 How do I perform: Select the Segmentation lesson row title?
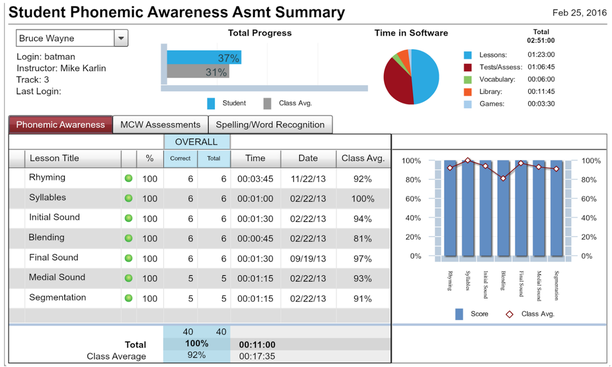[57, 298]
